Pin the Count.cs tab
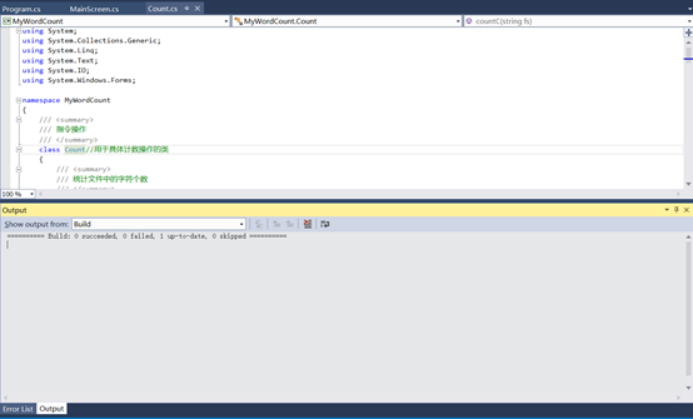The image size is (693, 419). tap(187, 8)
